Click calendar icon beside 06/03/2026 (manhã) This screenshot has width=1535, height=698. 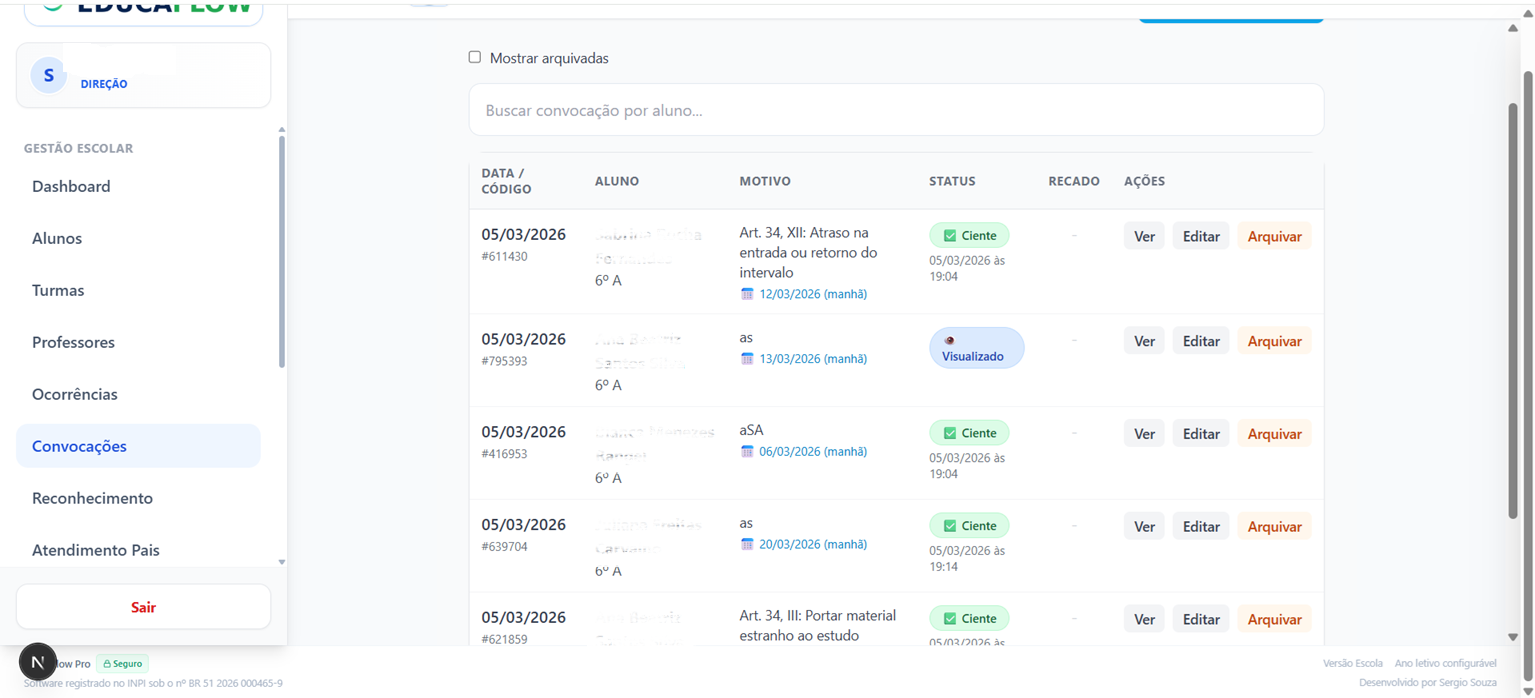[747, 452]
